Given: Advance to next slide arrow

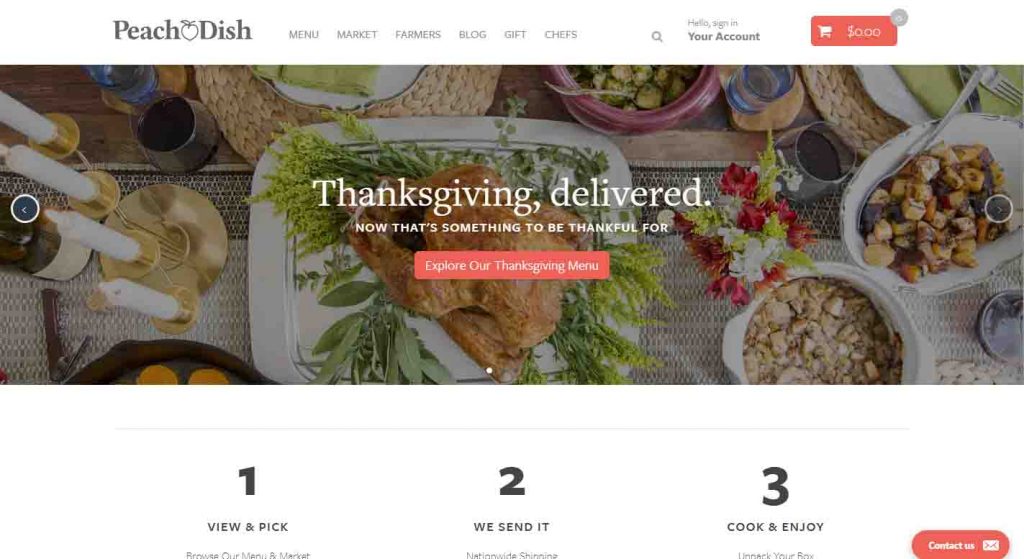Looking at the screenshot, I should [999, 209].
